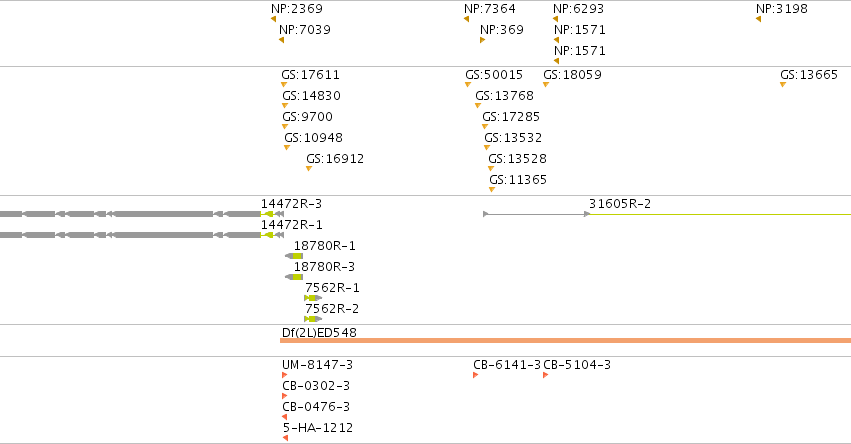Click the triangle marker under GS:16912
This screenshot has height=444, width=851.
309,169
